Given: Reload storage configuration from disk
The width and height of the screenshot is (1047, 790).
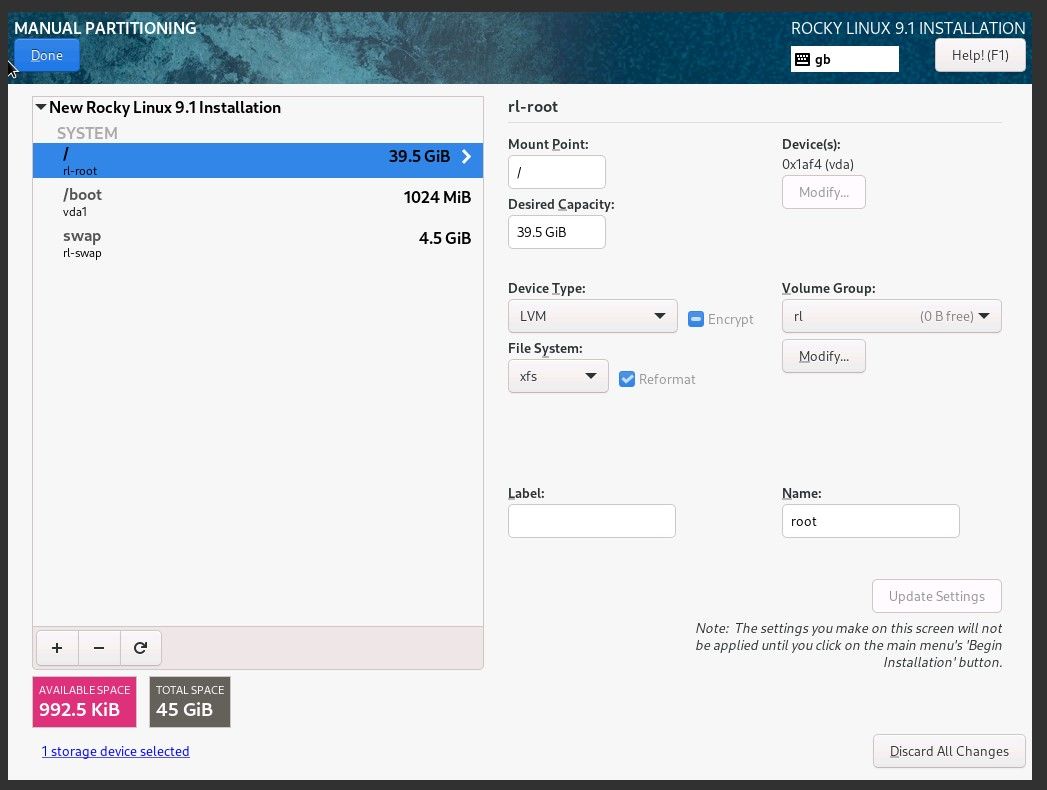Looking at the screenshot, I should click(140, 648).
